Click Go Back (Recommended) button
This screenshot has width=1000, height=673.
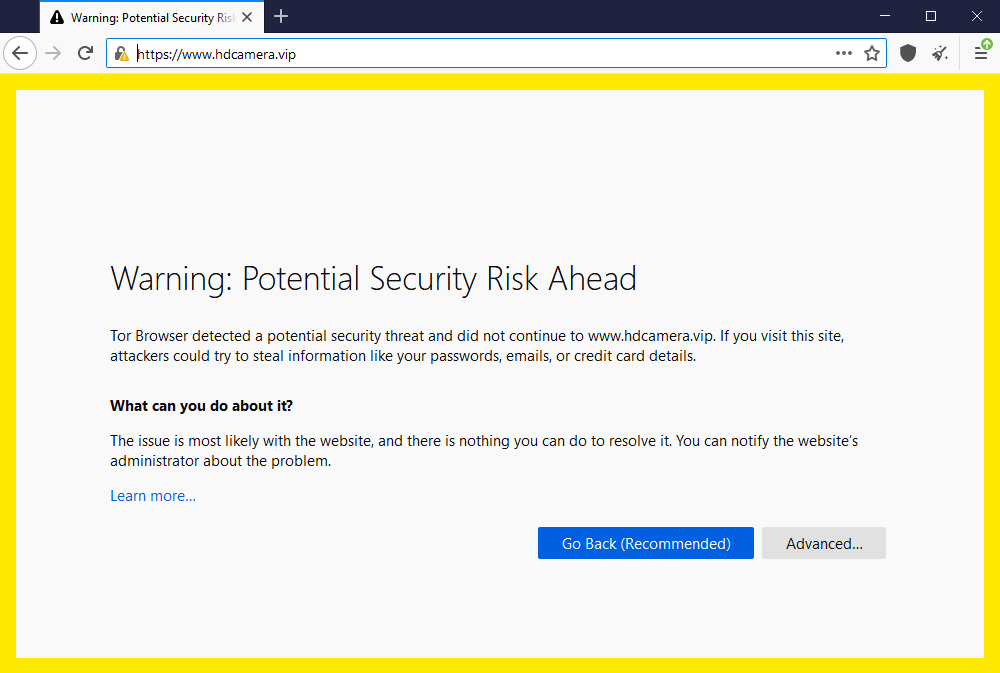(645, 543)
